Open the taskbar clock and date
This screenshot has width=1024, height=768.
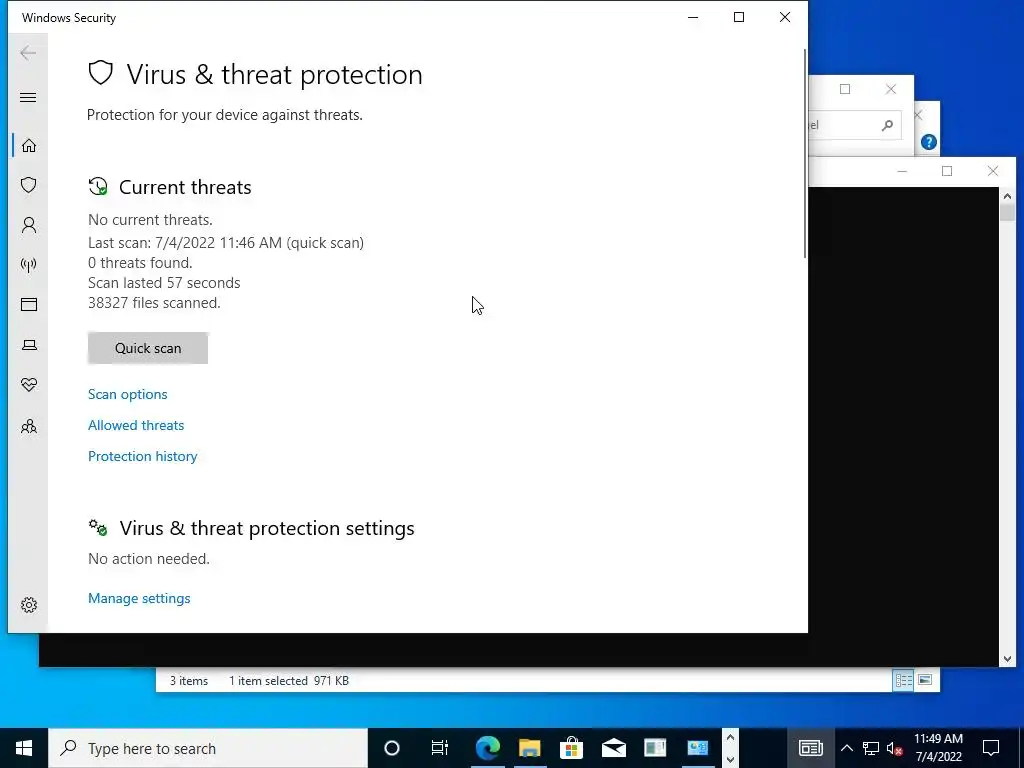938,748
